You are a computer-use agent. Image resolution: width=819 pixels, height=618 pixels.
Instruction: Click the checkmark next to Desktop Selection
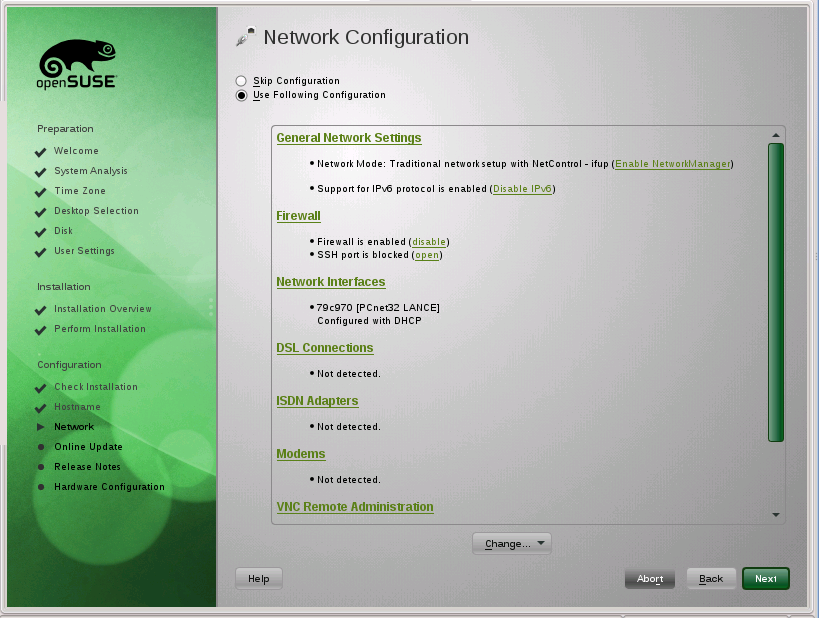tap(40, 212)
